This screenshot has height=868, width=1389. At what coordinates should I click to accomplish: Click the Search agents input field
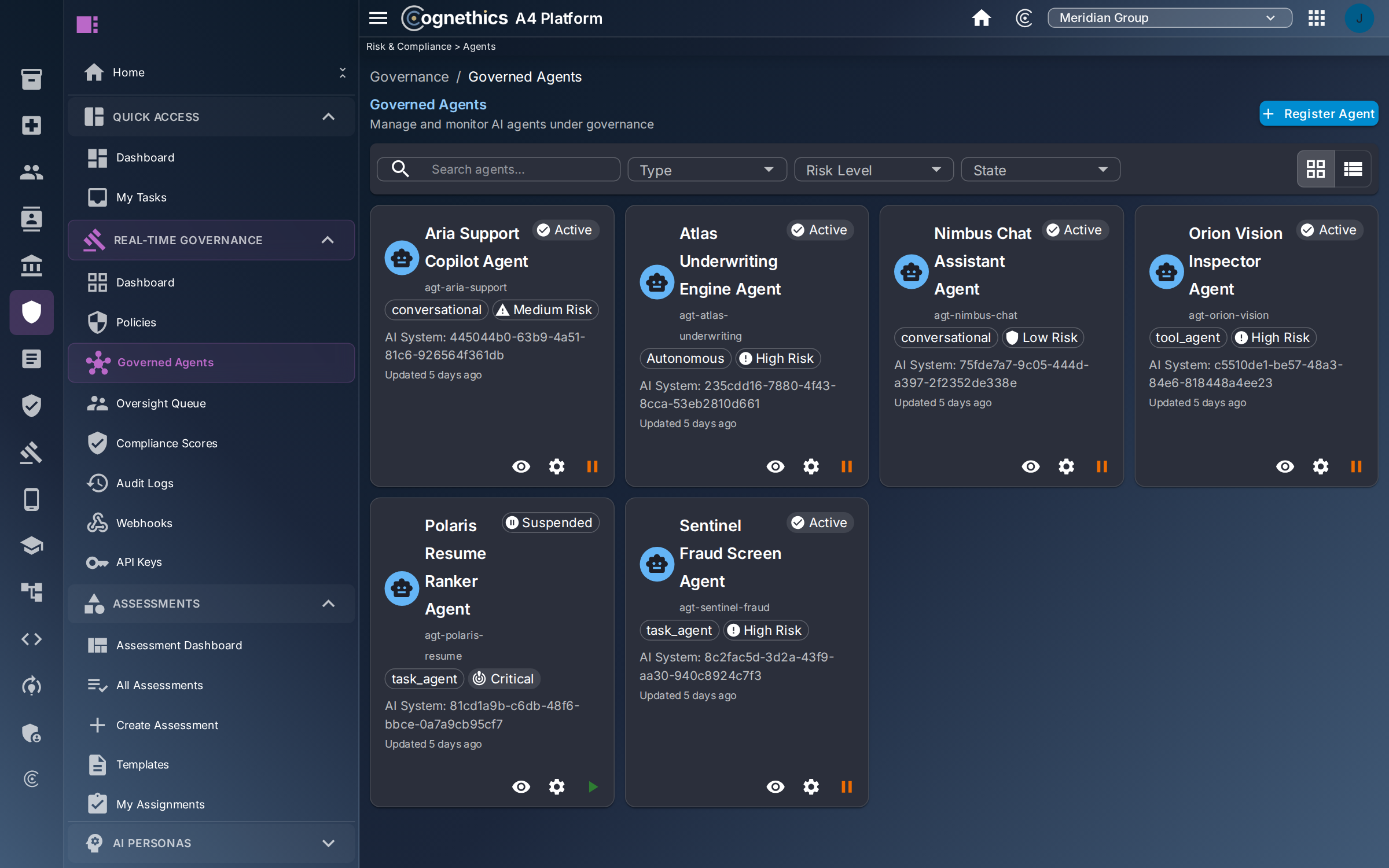pyautogui.click(x=498, y=170)
